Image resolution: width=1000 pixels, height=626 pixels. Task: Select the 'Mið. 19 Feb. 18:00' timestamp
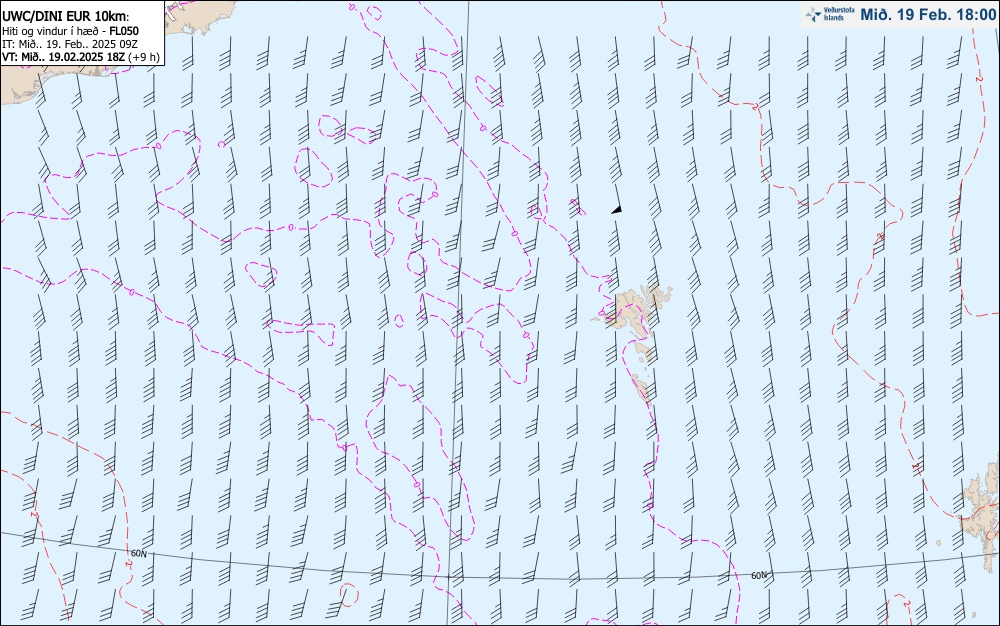(928, 14)
